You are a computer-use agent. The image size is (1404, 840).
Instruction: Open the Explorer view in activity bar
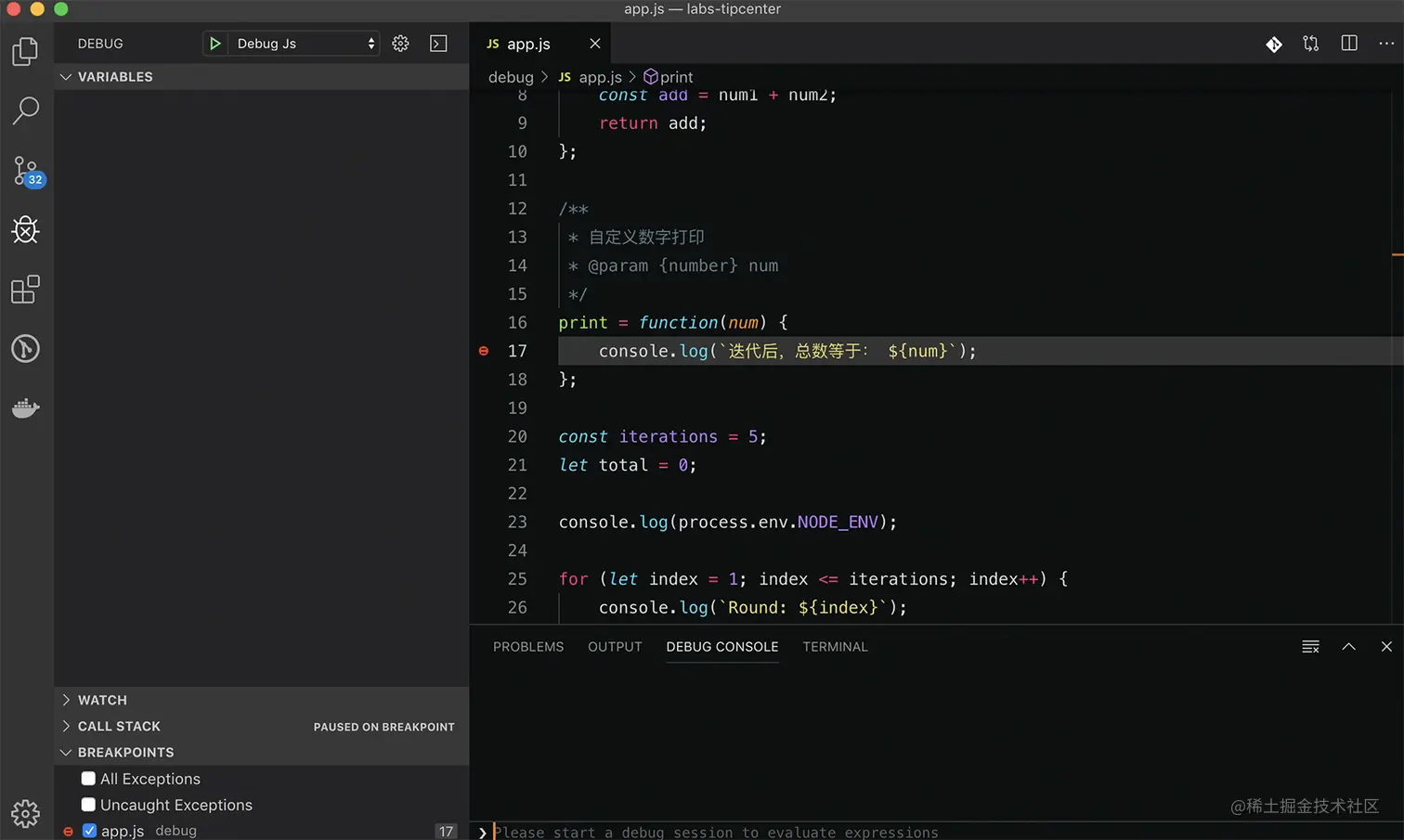tap(26, 51)
